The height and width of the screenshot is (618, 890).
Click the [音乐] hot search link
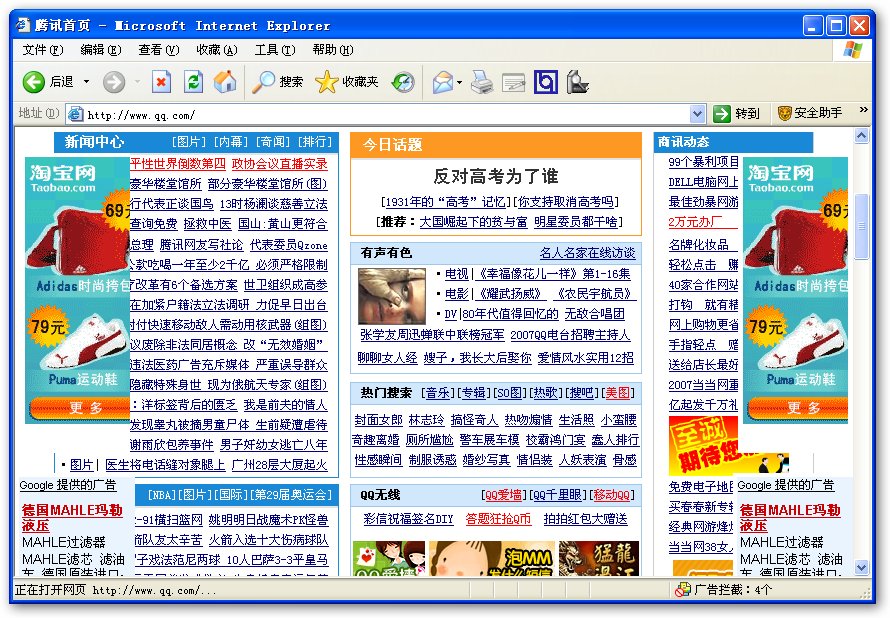click(438, 393)
